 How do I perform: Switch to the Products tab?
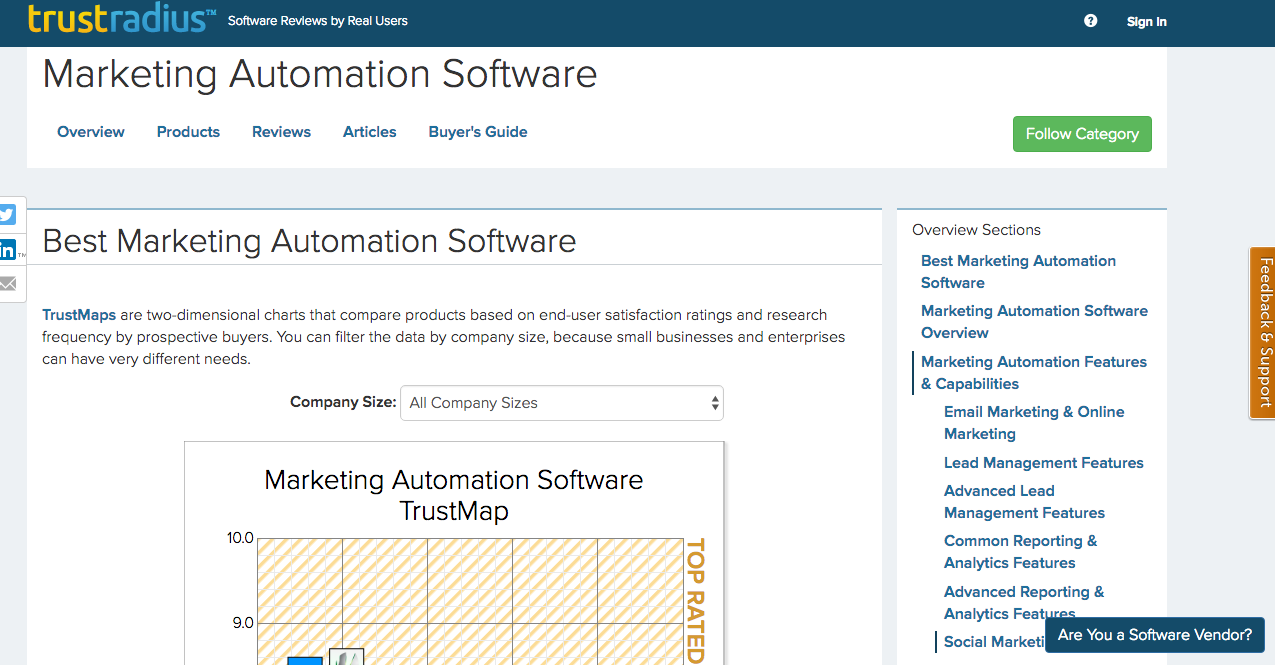(188, 132)
